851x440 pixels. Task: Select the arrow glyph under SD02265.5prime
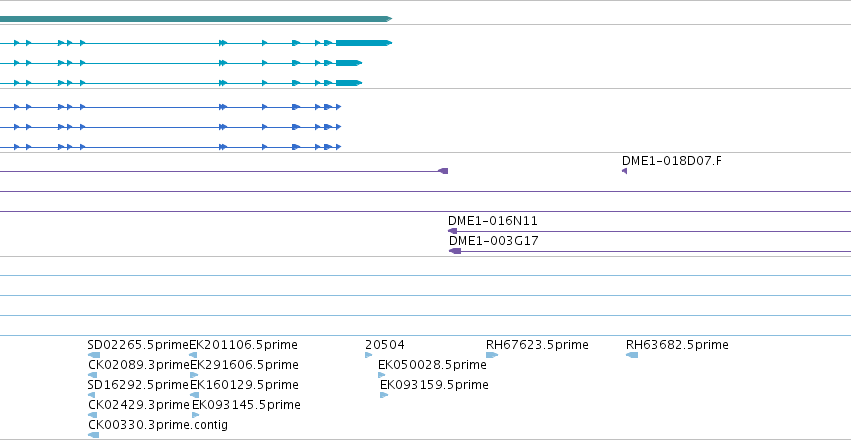[93, 355]
